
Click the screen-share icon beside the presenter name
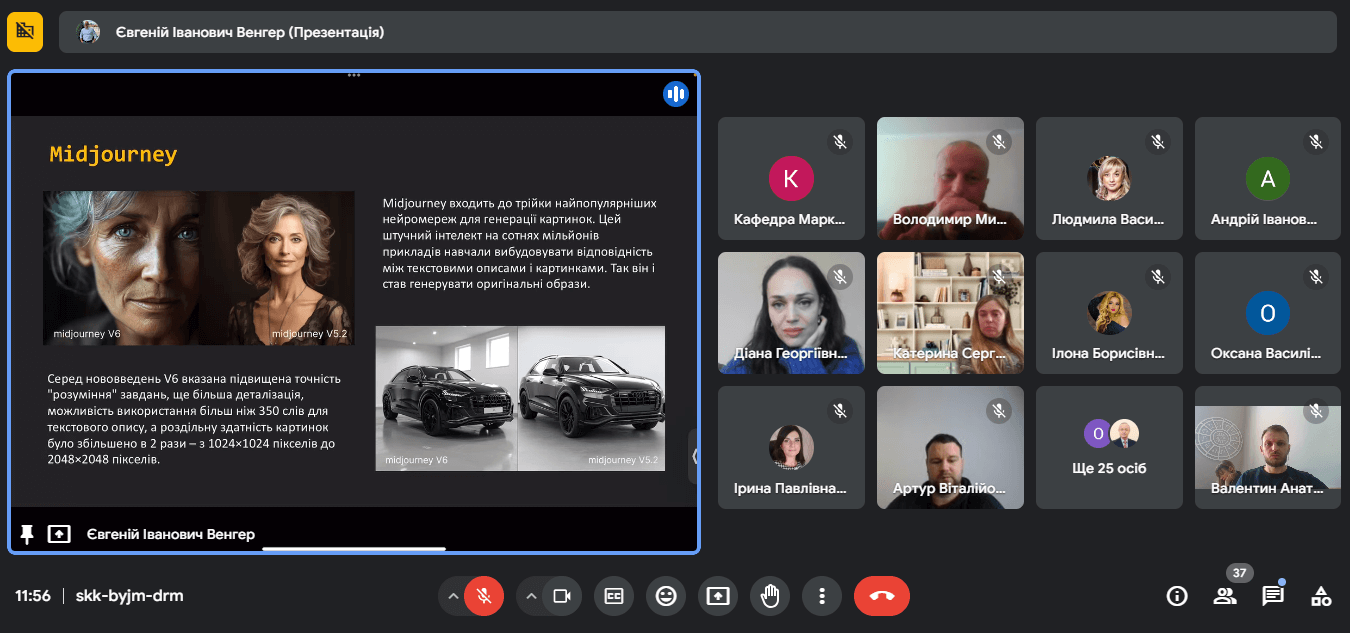(59, 534)
